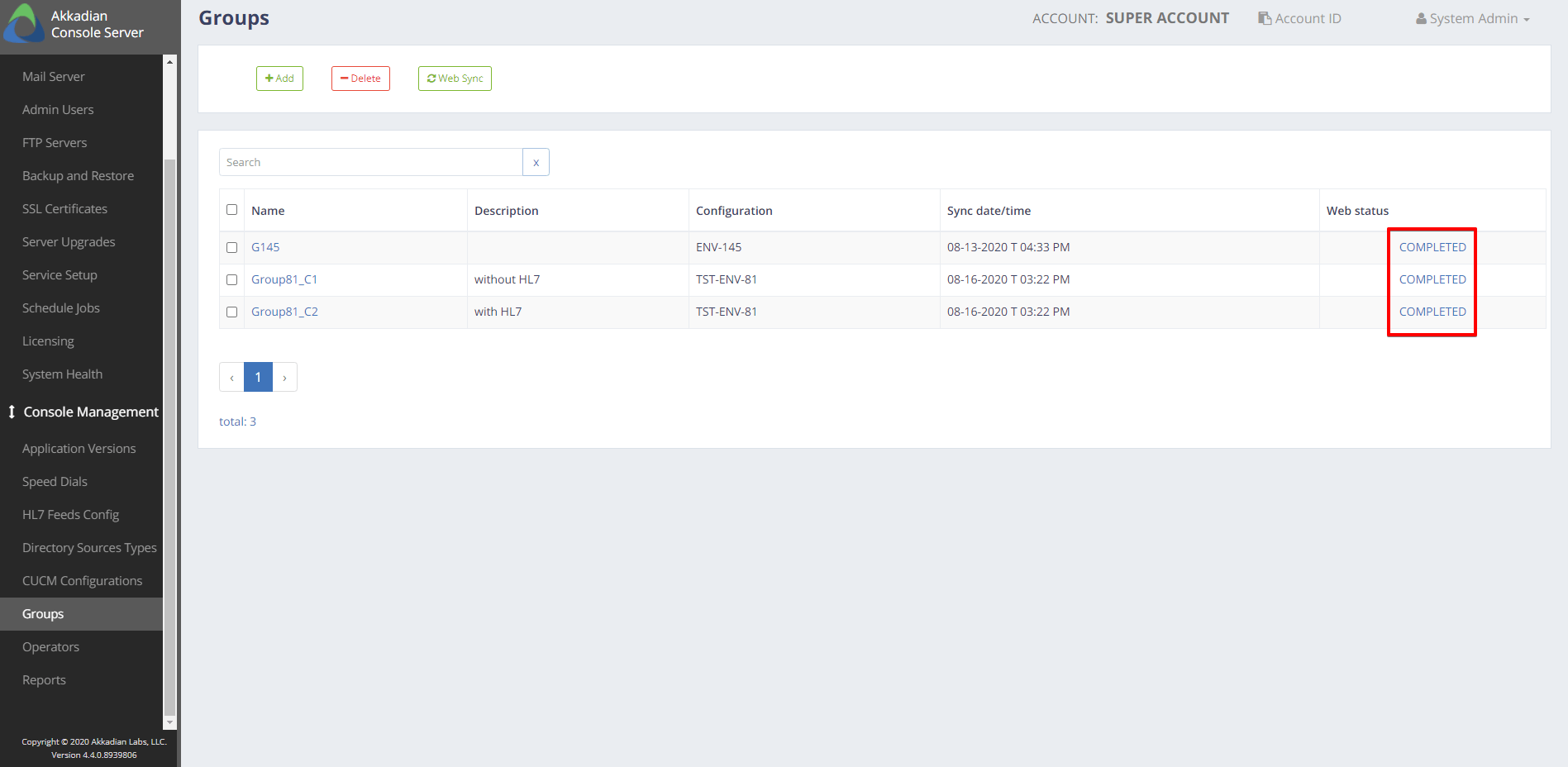Image resolution: width=1568 pixels, height=767 pixels.
Task: Click the Delete minus icon
Action: point(346,78)
